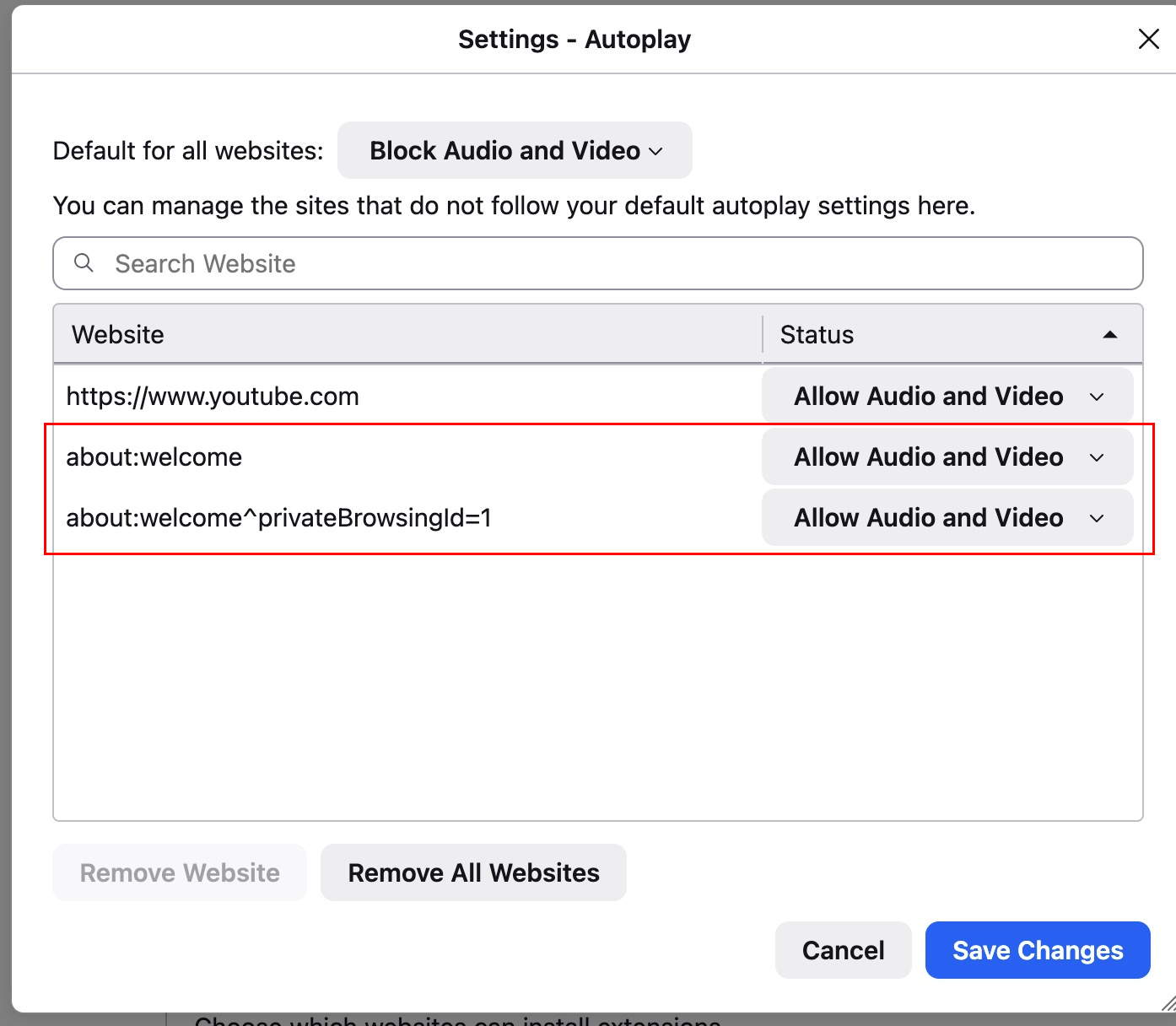
Task: Open the Default for all websites dropdown
Action: (515, 150)
